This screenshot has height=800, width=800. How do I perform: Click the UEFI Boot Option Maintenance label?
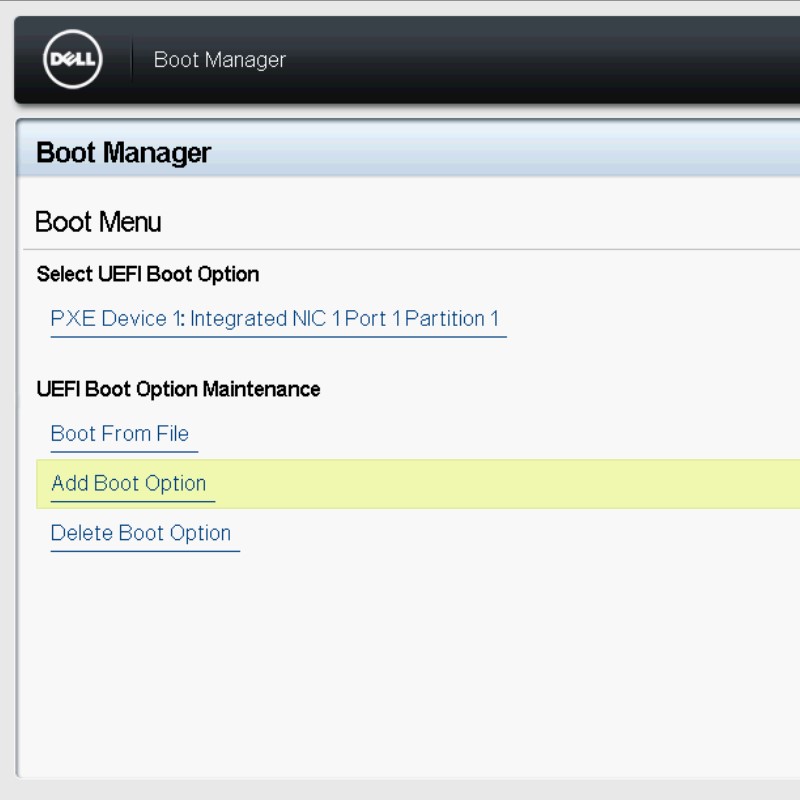coord(178,389)
